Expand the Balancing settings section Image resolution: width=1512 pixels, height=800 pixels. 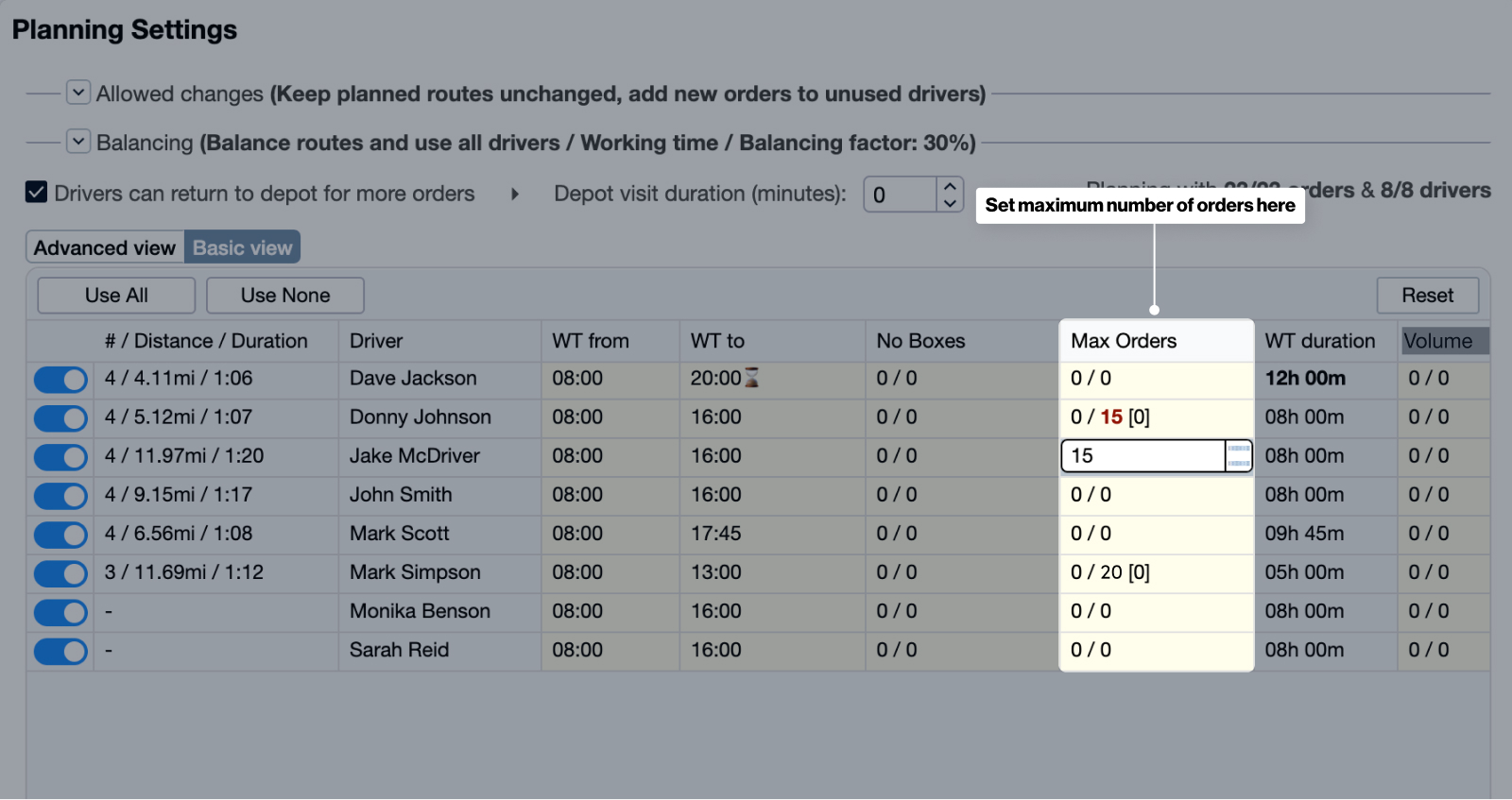pos(78,142)
